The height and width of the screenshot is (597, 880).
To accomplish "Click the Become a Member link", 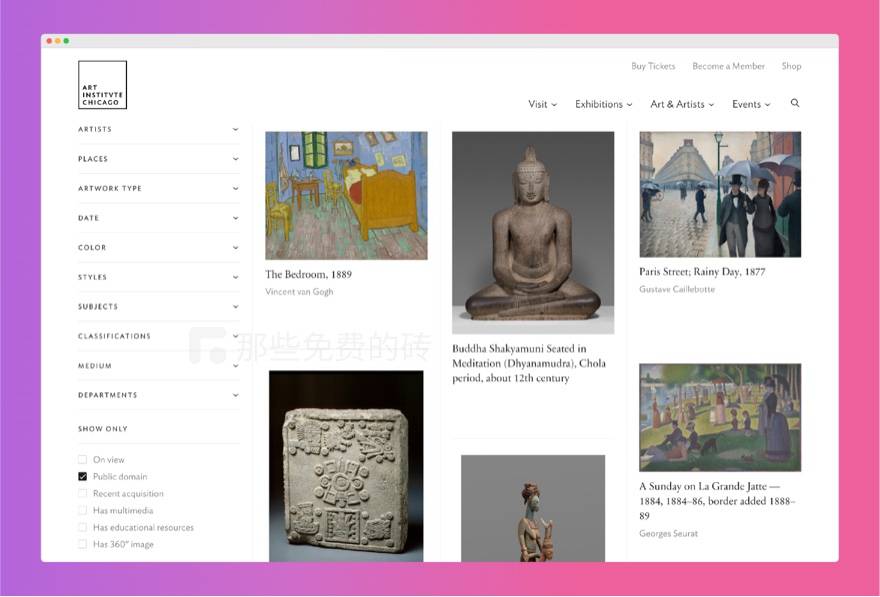I will point(728,66).
